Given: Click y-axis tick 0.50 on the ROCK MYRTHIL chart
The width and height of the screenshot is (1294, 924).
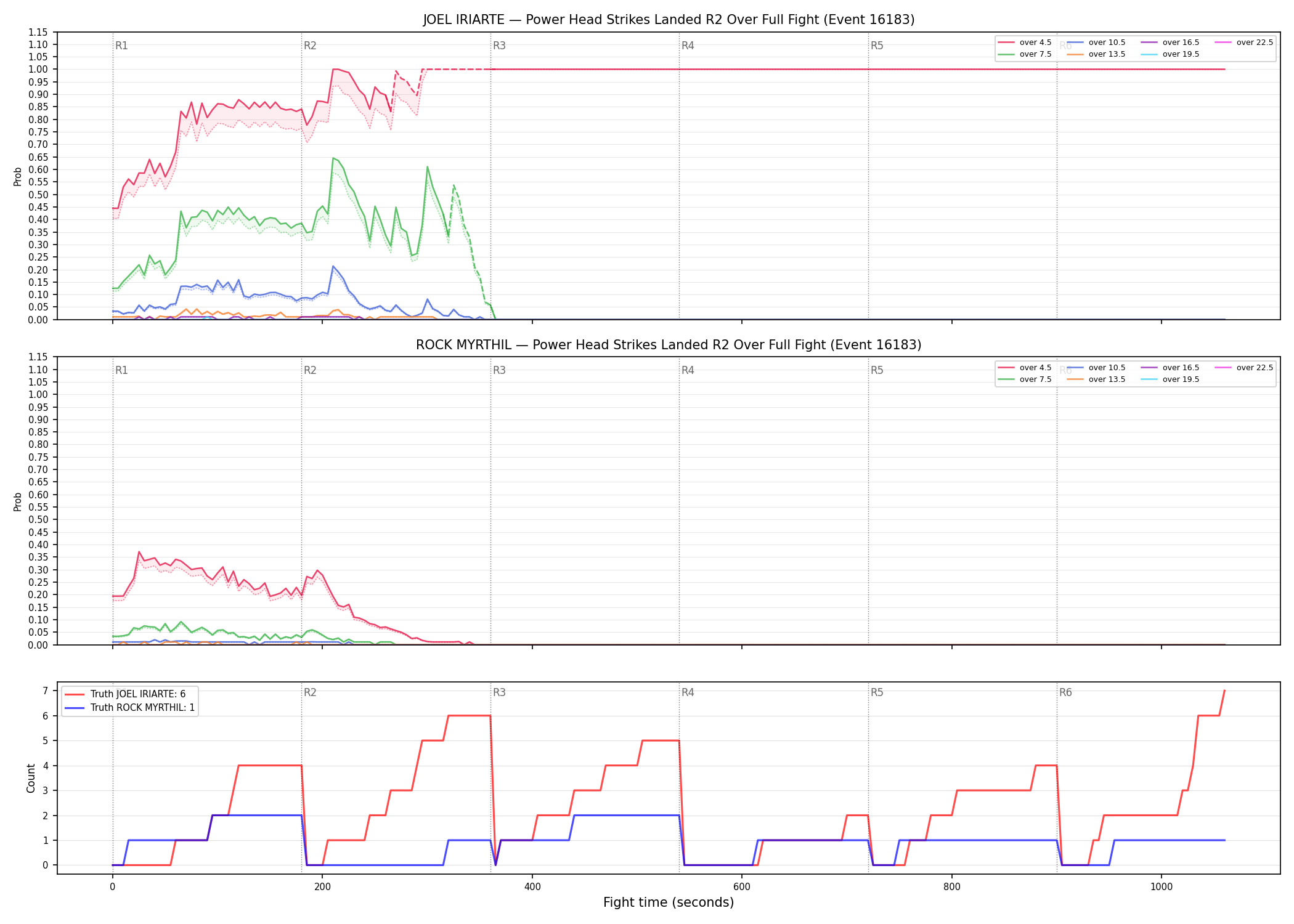Looking at the screenshot, I should (38, 520).
